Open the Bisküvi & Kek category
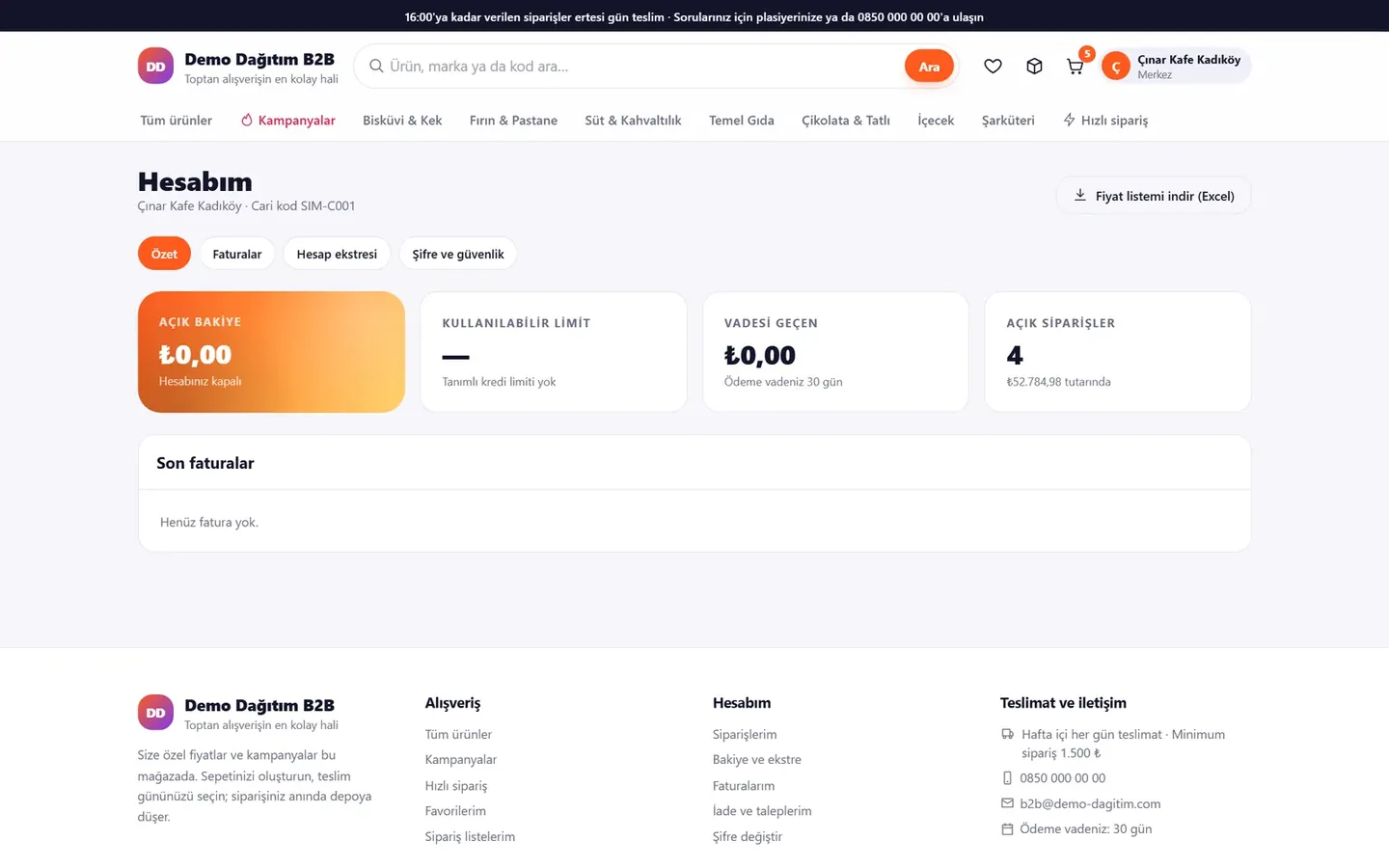This screenshot has height=868, width=1389. (x=402, y=120)
